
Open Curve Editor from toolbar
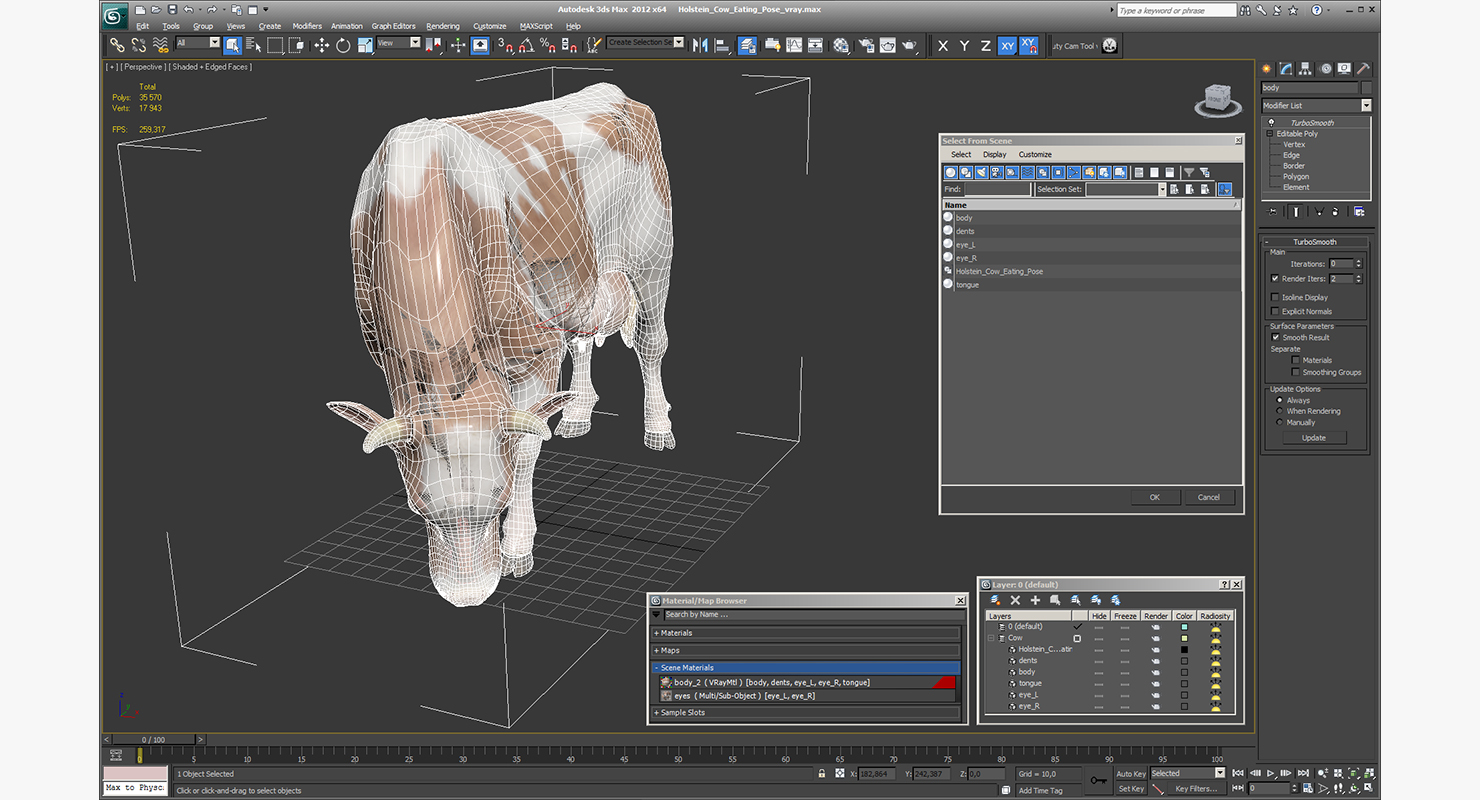(x=794, y=45)
